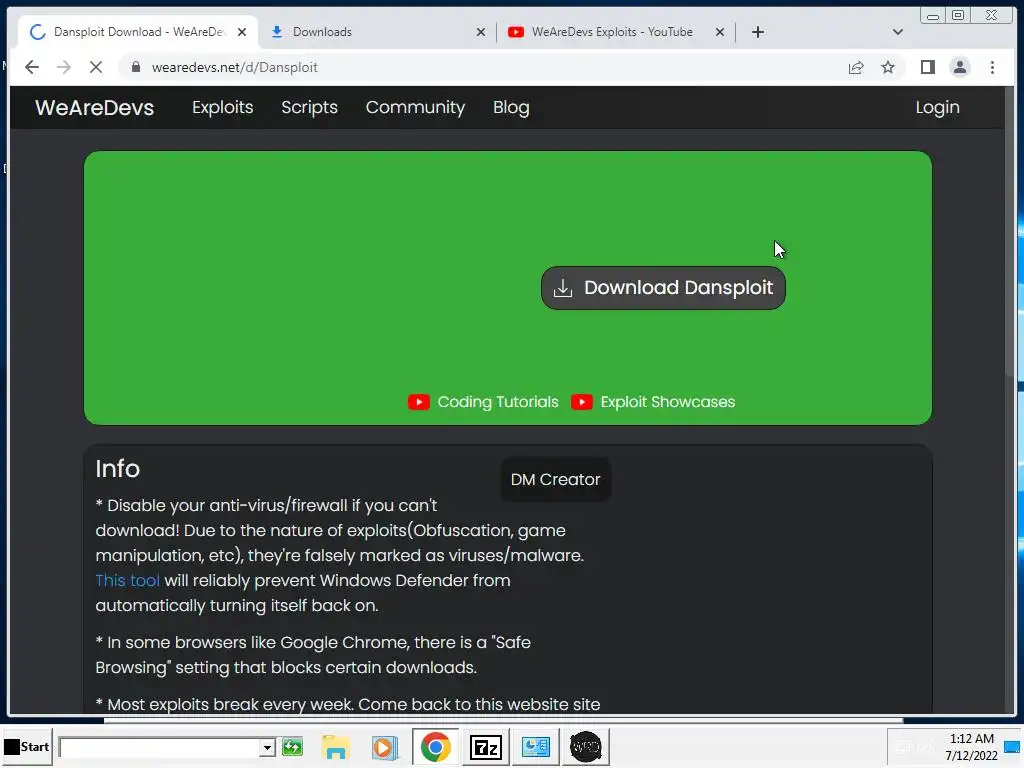Open File Explorer from the taskbar
Screen dimensions: 1024x768
pos(336,747)
